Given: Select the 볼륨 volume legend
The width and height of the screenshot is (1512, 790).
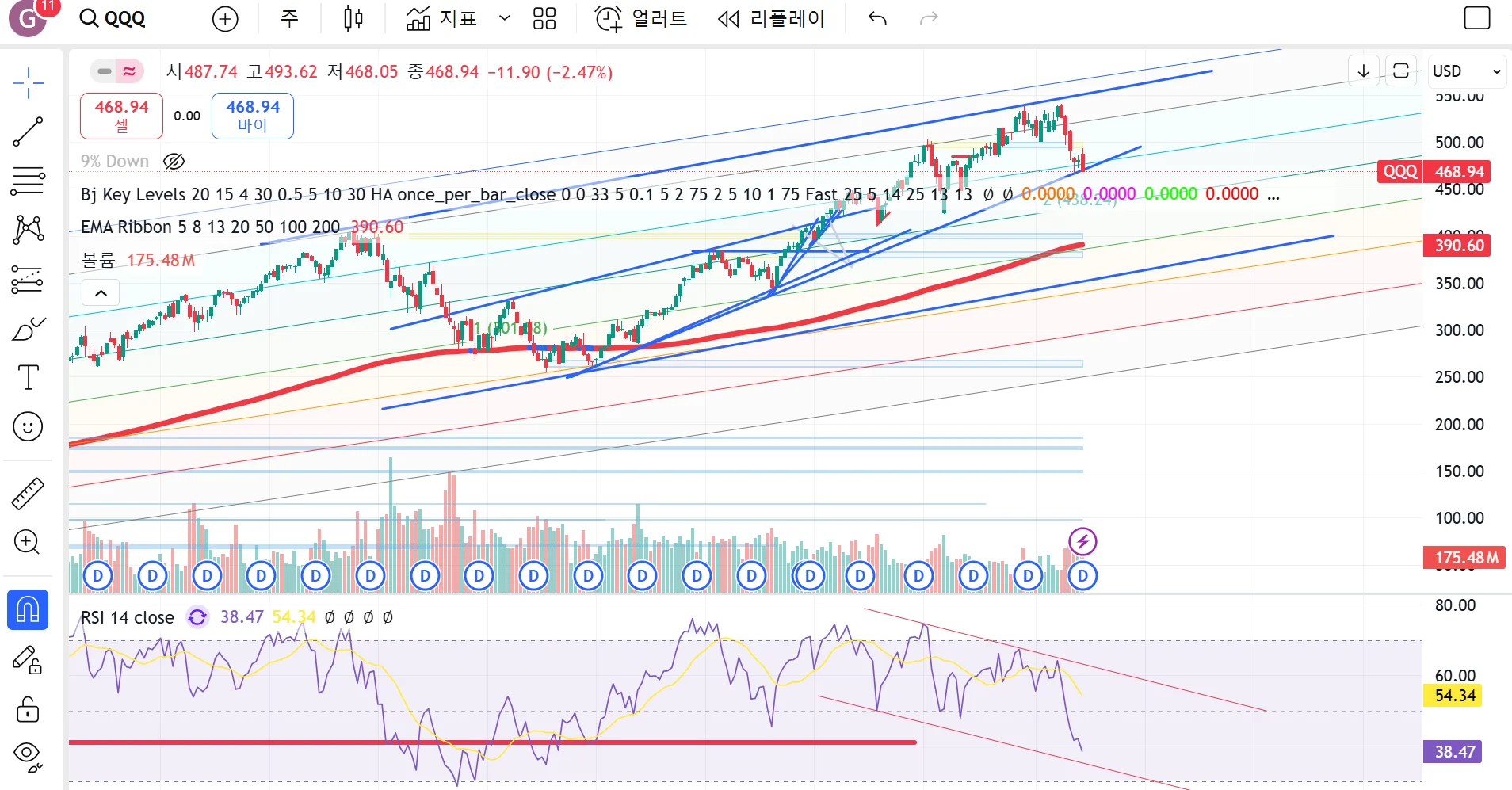Looking at the screenshot, I should (x=98, y=261).
